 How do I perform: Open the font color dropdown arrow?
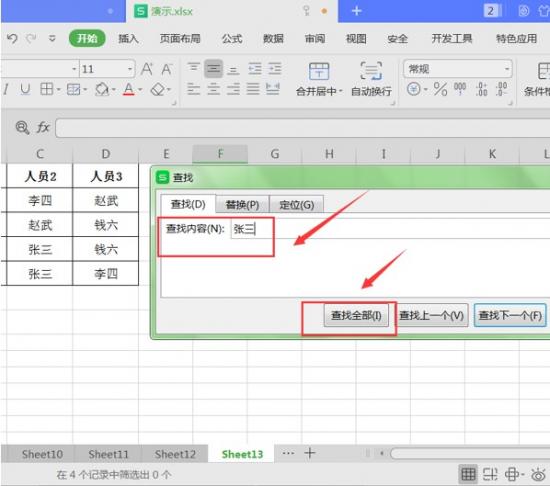pyautogui.click(x=140, y=90)
